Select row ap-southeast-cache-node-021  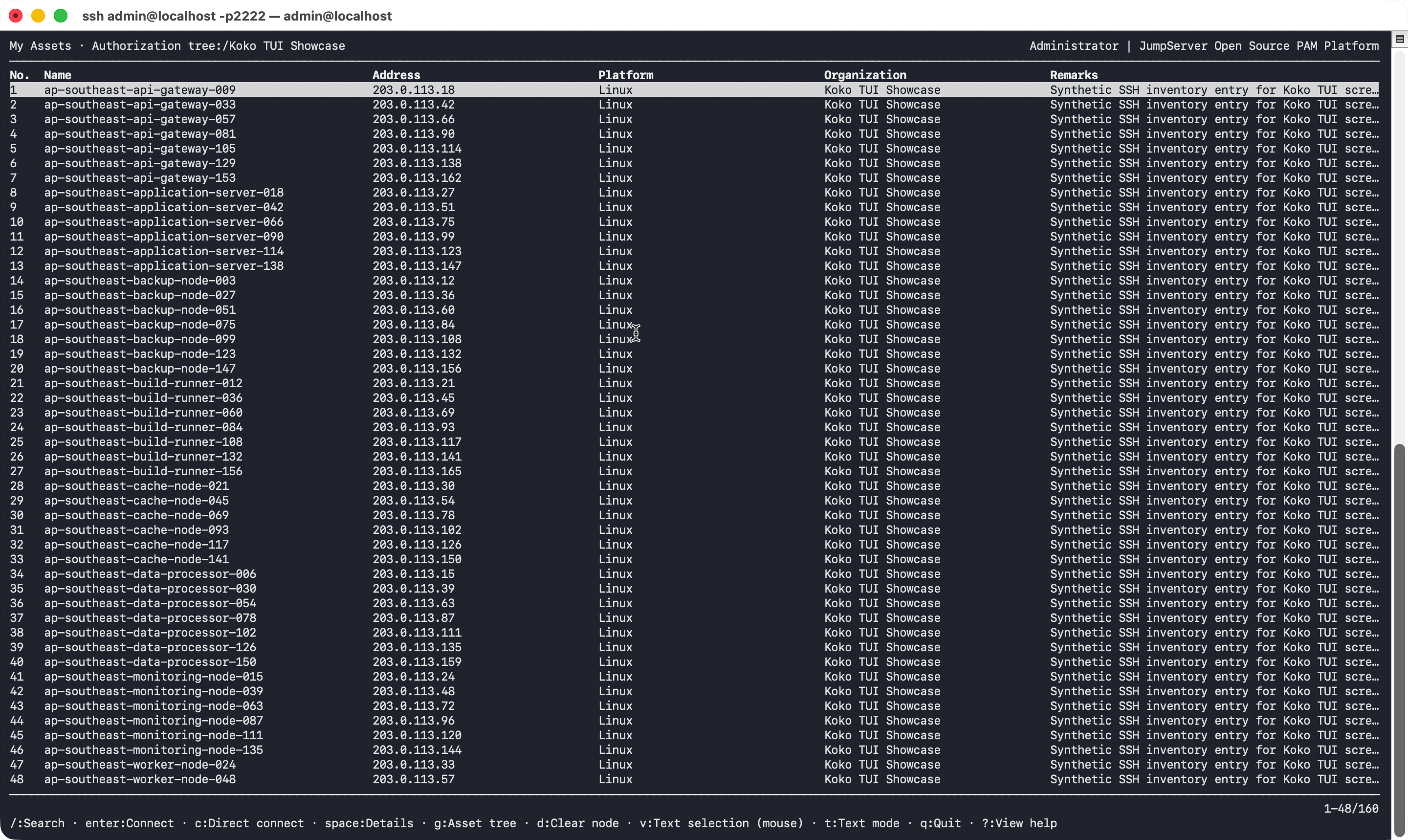pos(694,486)
